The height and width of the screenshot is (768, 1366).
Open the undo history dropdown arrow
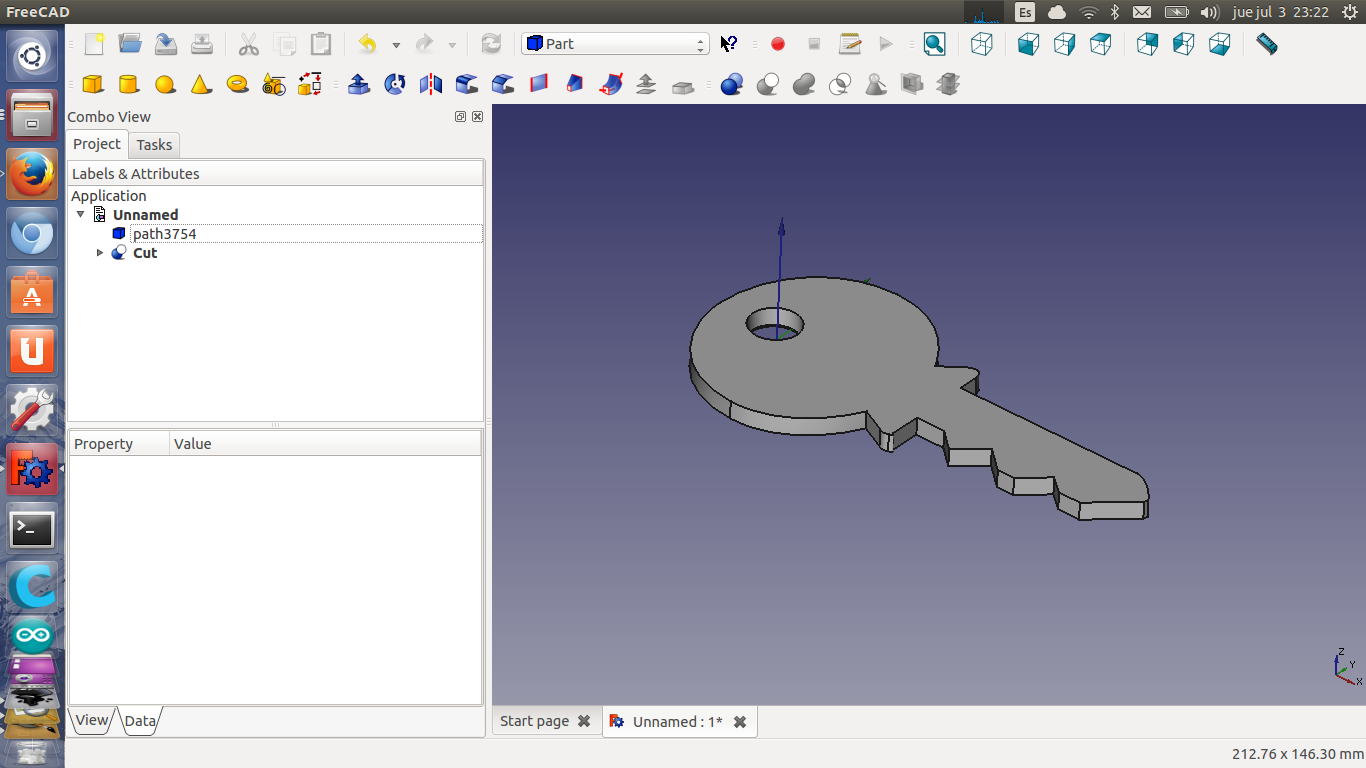396,45
